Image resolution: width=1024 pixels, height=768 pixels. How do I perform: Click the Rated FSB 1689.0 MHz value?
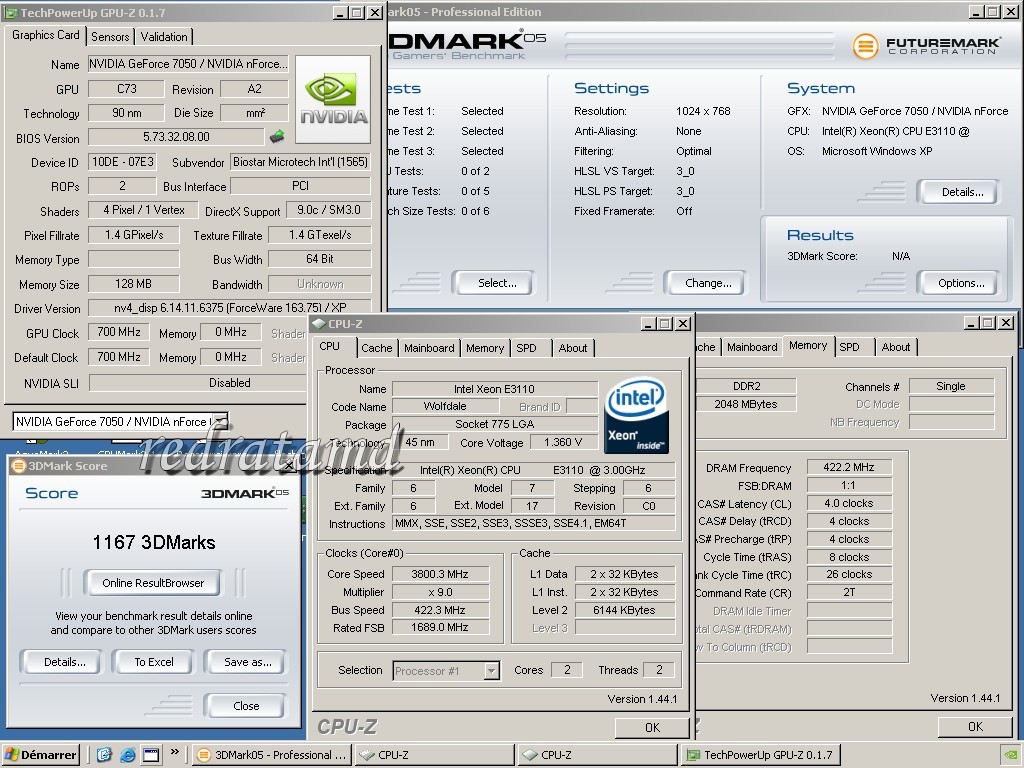point(440,627)
